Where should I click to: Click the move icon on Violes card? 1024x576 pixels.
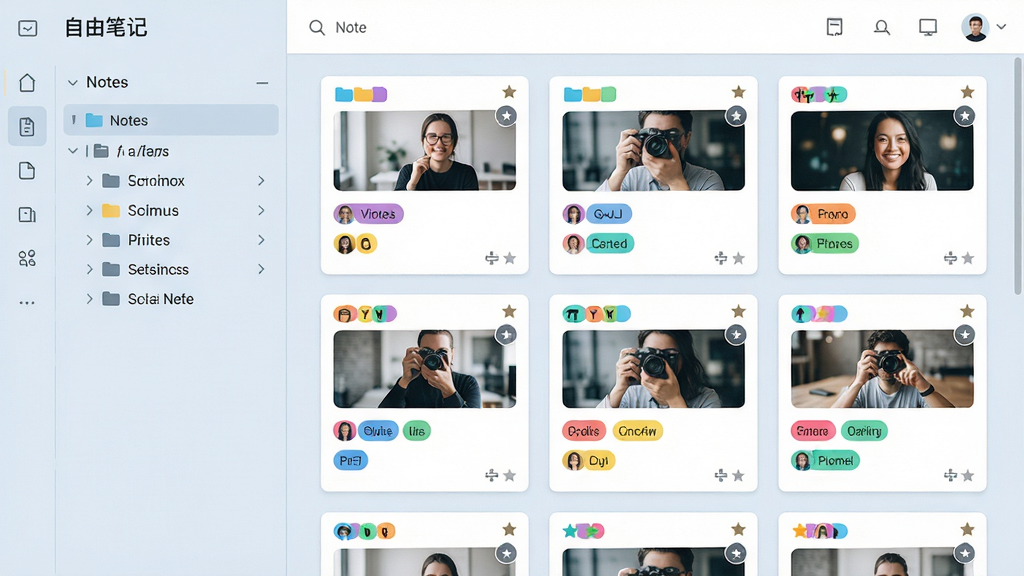492,259
